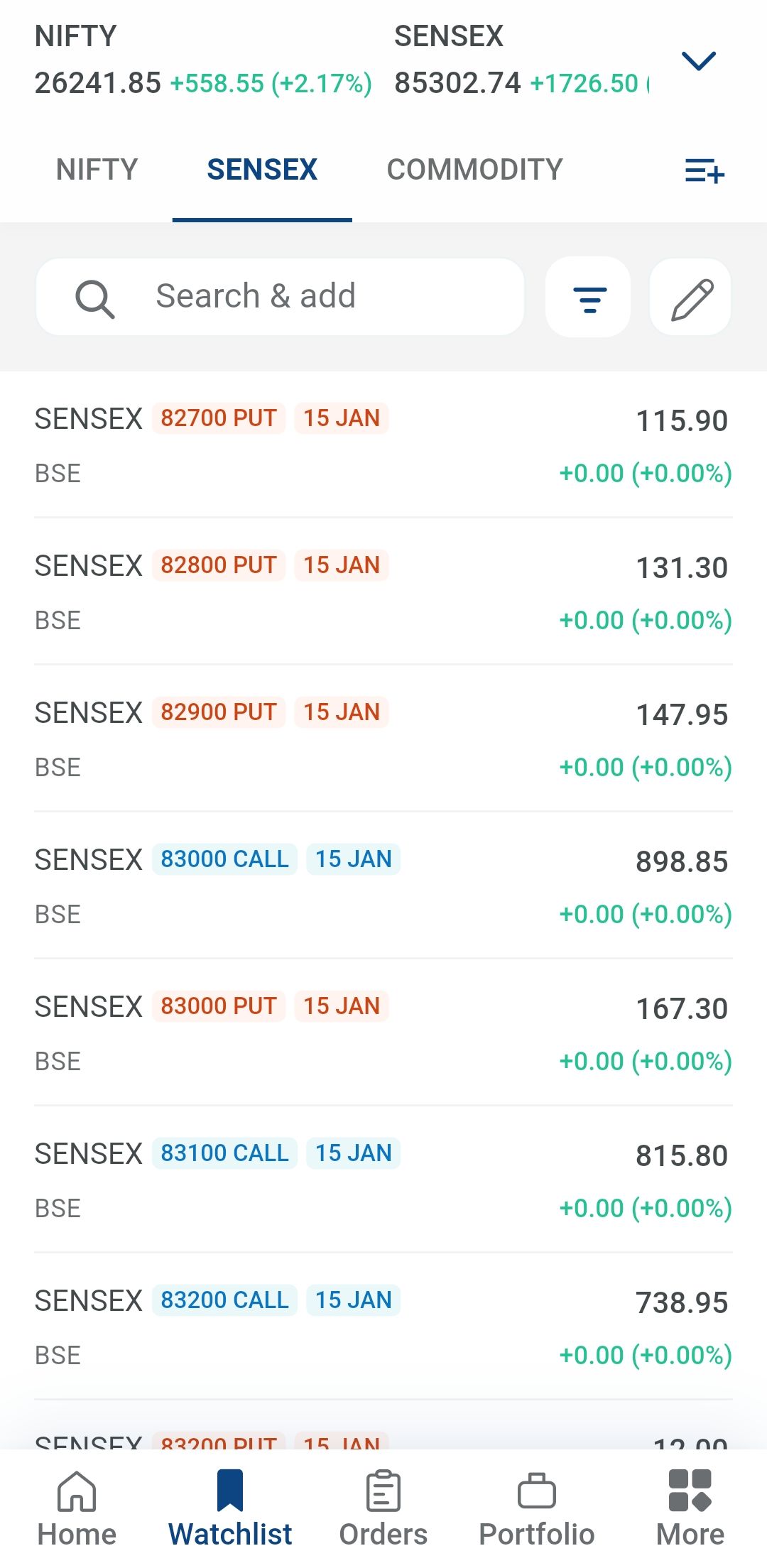This screenshot has width=767, height=1568.
Task: Tap the SENSEX index ticker value
Action: [x=458, y=83]
